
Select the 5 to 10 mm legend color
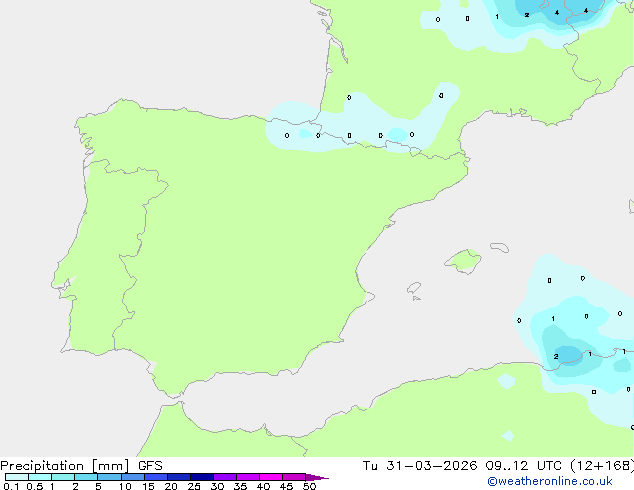[x=109, y=477]
